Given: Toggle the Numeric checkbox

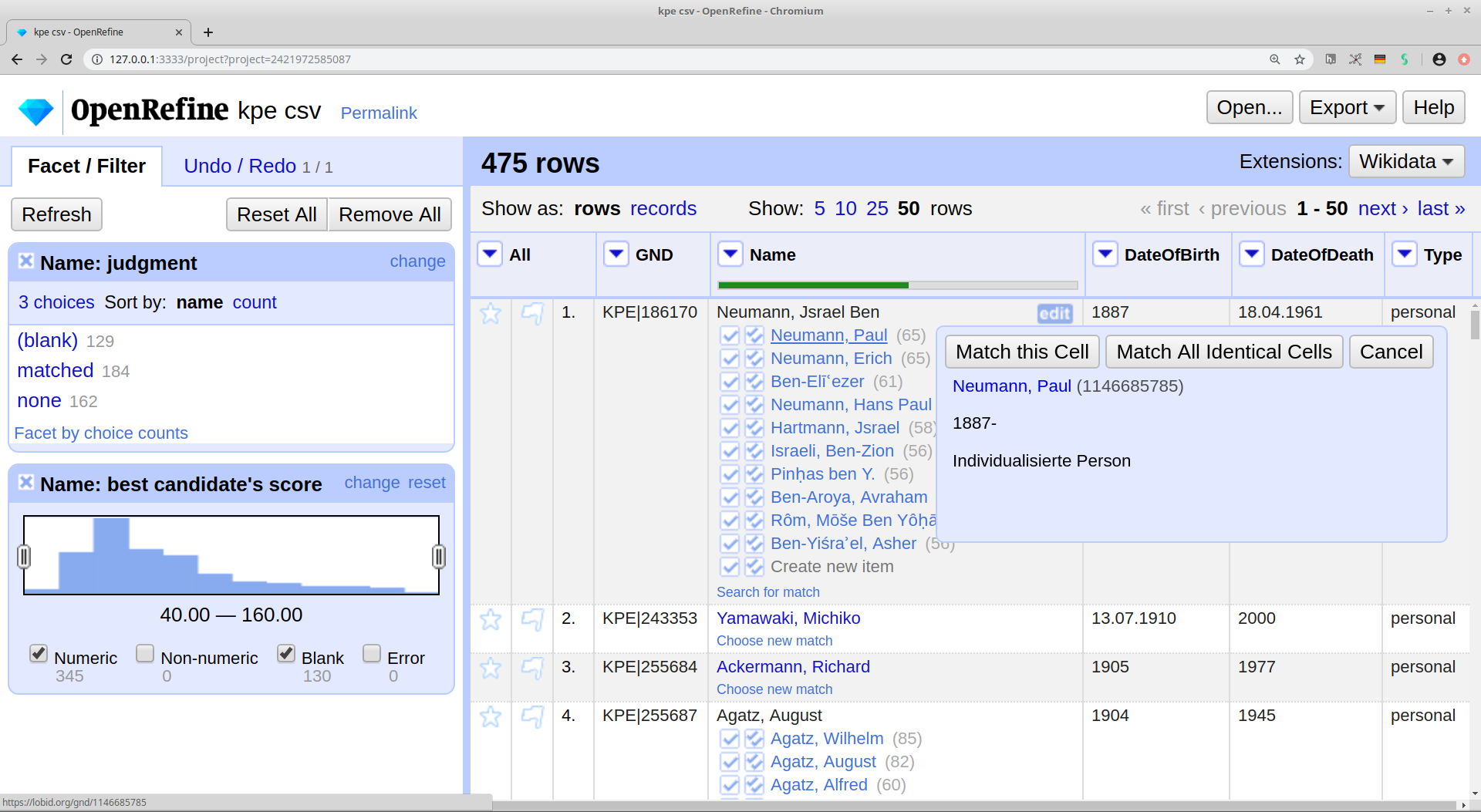Looking at the screenshot, I should coord(39,654).
